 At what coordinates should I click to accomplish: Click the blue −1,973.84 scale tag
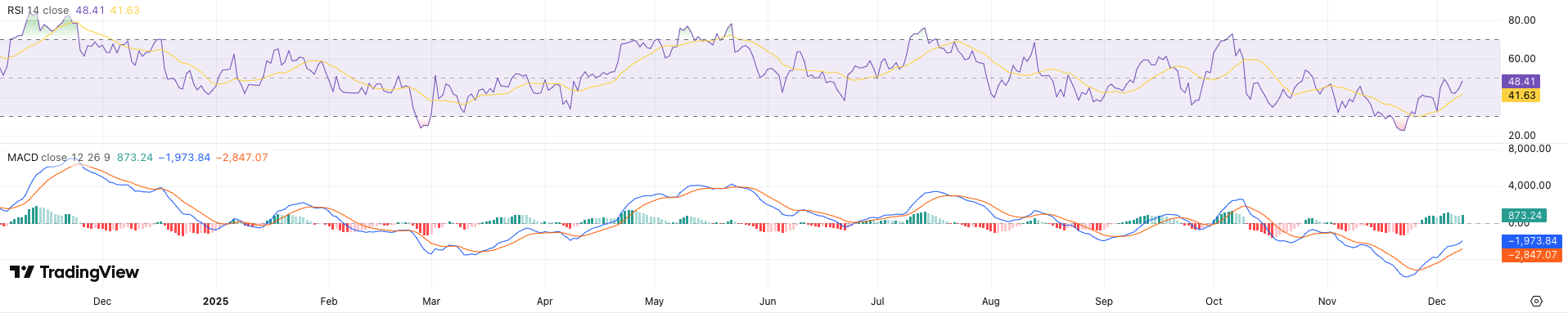(x=1532, y=241)
